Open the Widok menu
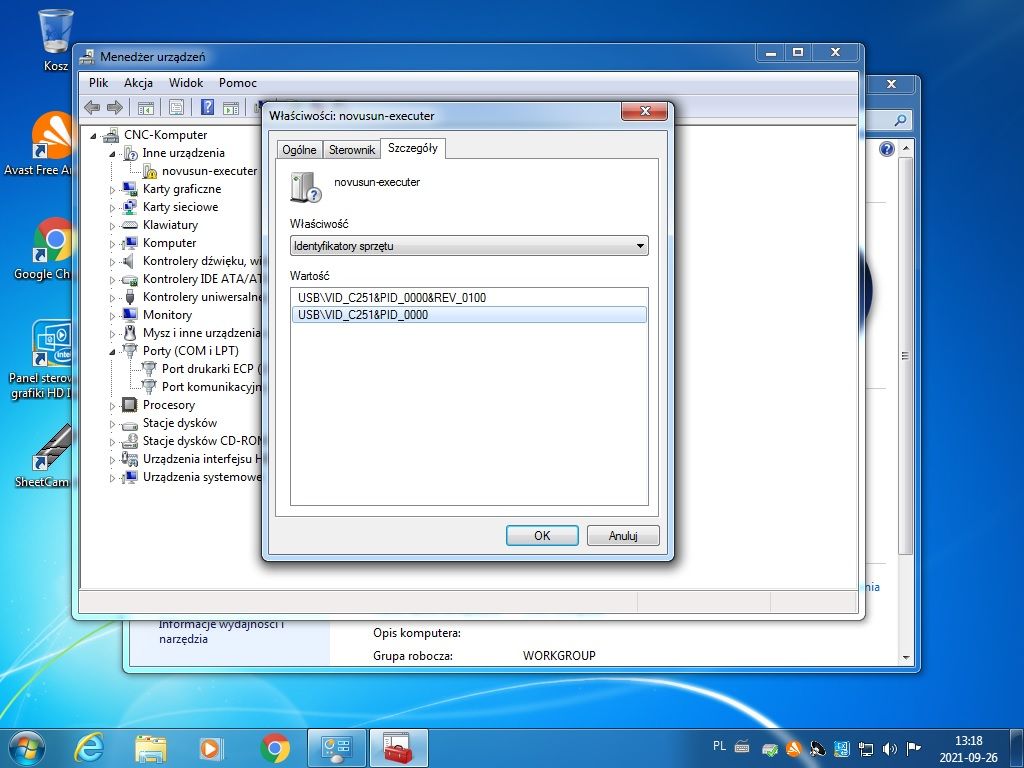Viewport: 1024px width, 768px height. point(186,83)
